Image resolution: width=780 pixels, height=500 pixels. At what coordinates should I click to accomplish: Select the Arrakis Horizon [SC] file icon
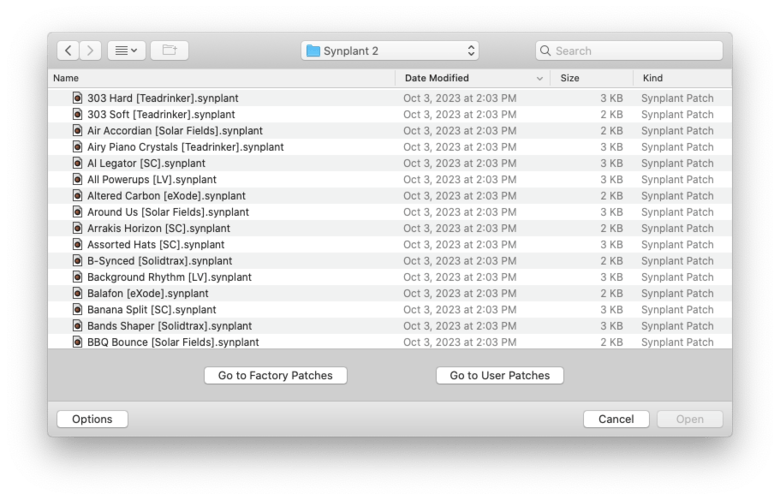[x=77, y=228]
